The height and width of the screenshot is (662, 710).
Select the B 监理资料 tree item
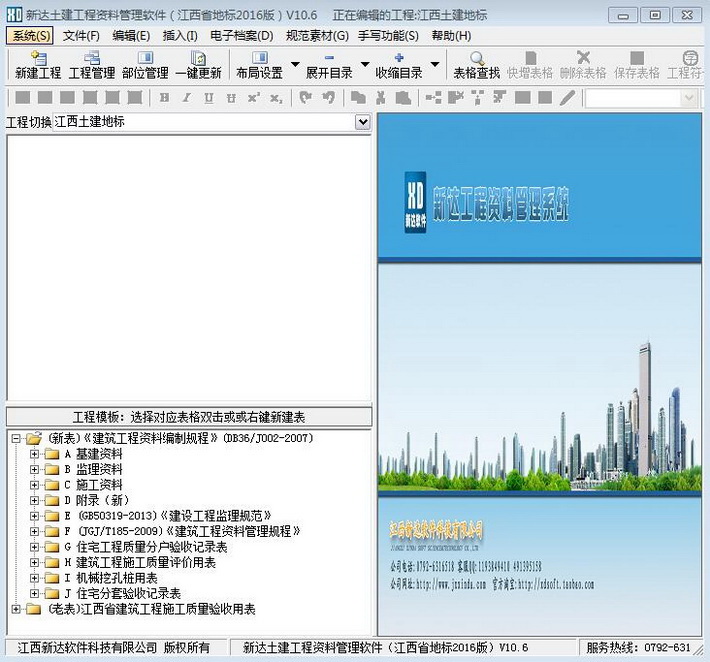click(x=92, y=469)
